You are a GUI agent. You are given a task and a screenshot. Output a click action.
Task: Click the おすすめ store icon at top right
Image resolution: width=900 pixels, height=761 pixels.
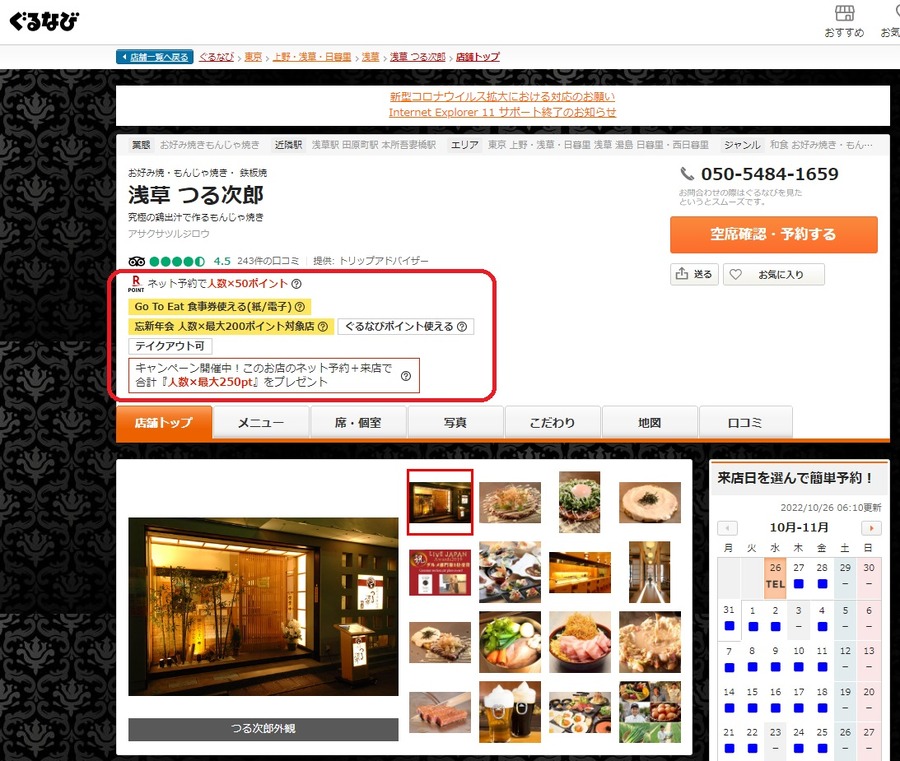tap(845, 20)
